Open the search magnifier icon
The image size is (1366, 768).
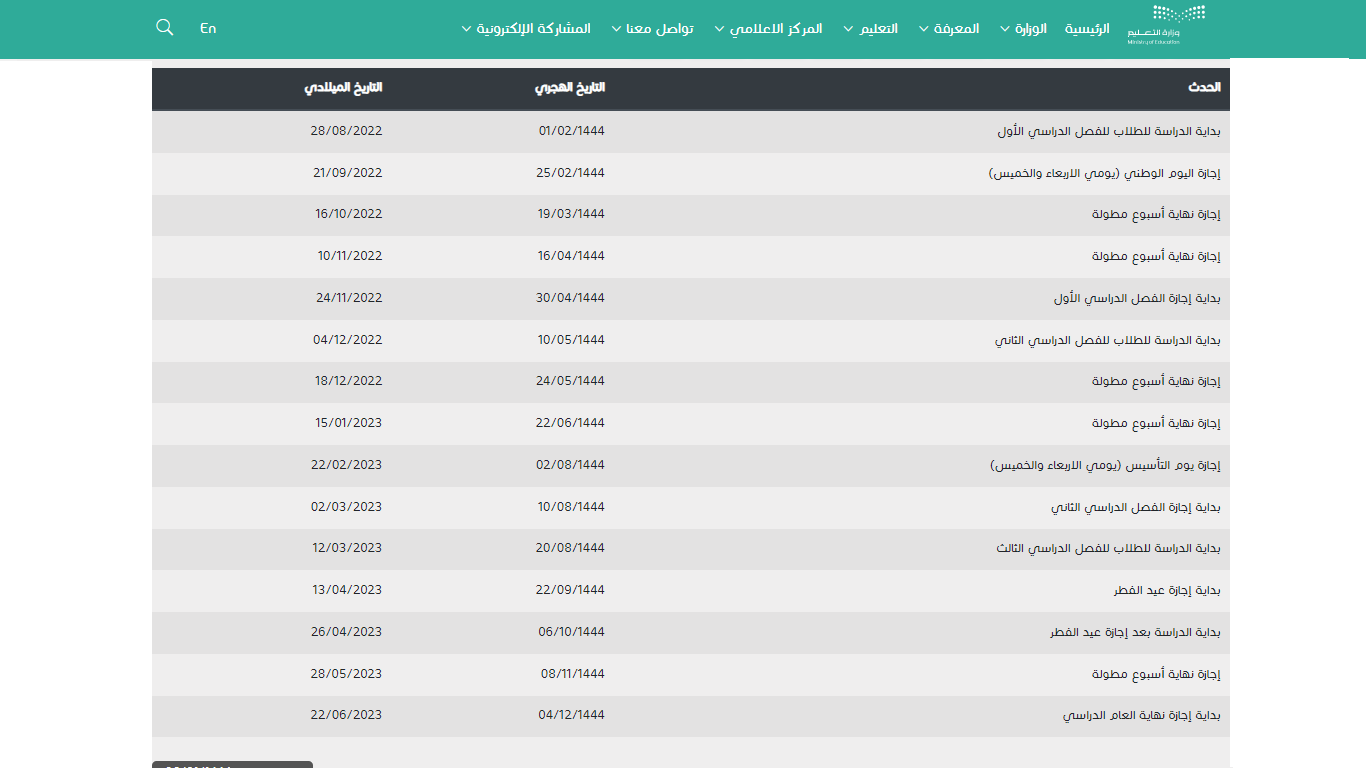click(x=165, y=28)
